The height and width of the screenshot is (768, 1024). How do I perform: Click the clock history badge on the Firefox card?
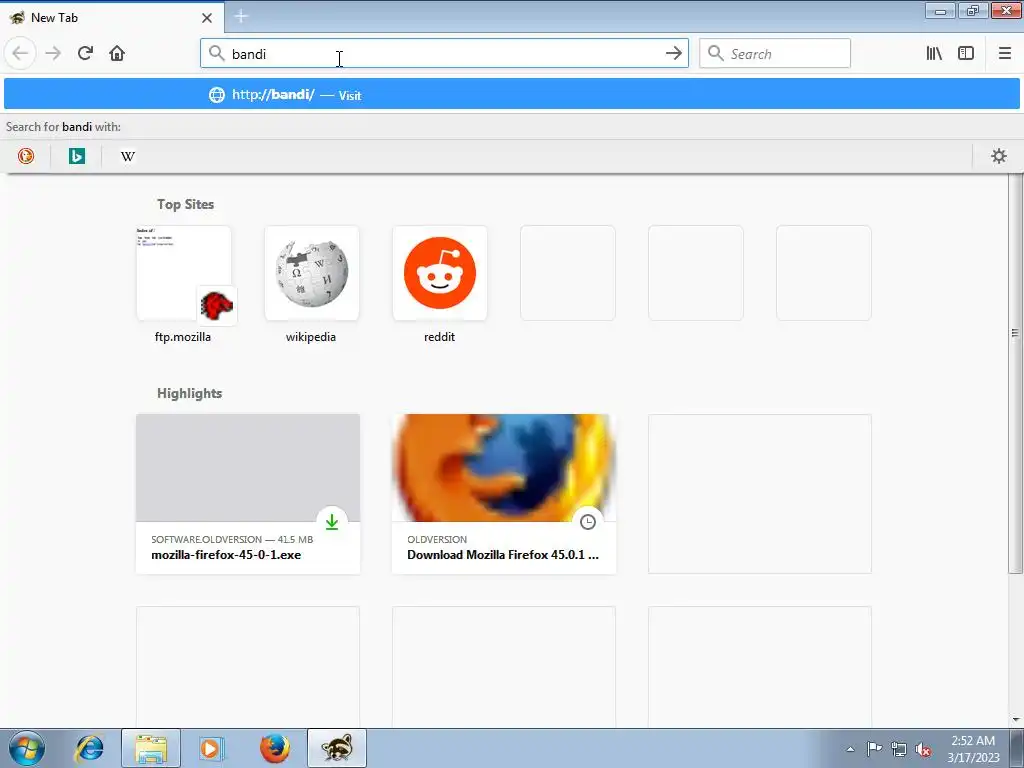point(588,522)
